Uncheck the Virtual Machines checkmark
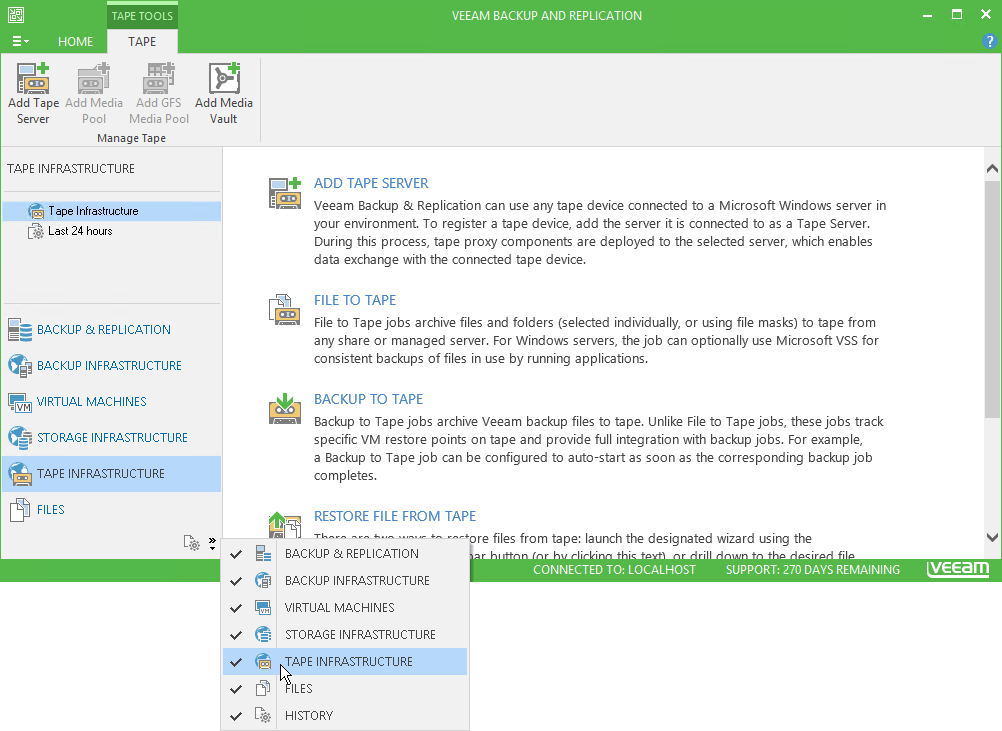Image resolution: width=1002 pixels, height=731 pixels. coord(236,608)
